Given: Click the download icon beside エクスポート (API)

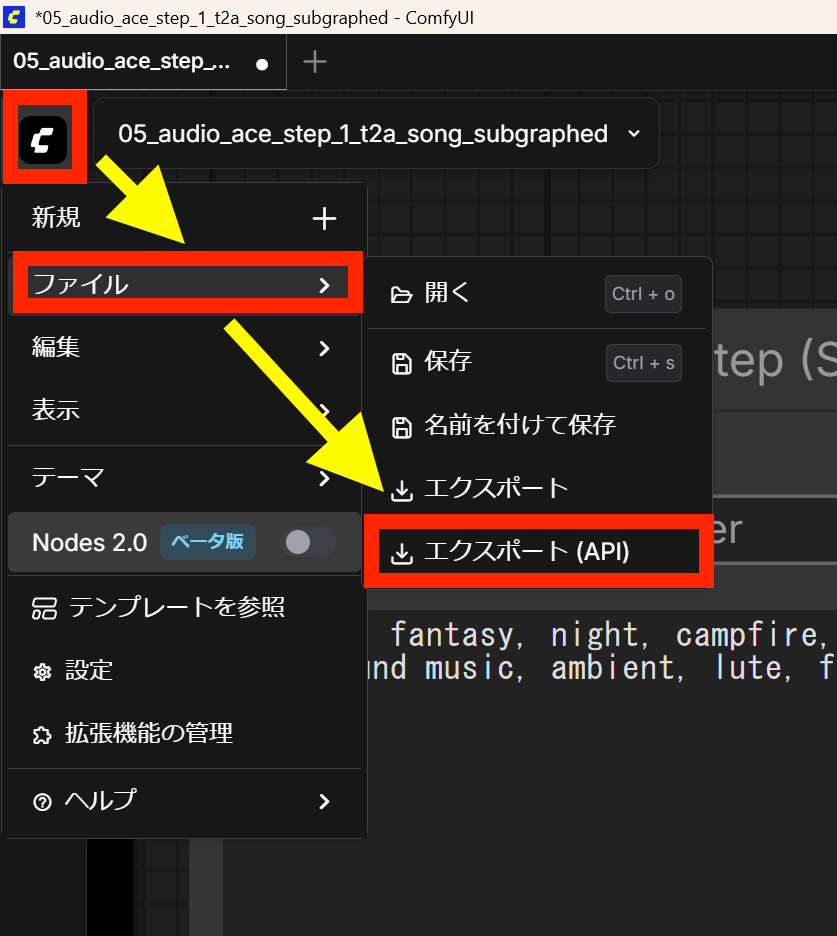Looking at the screenshot, I should point(401,552).
